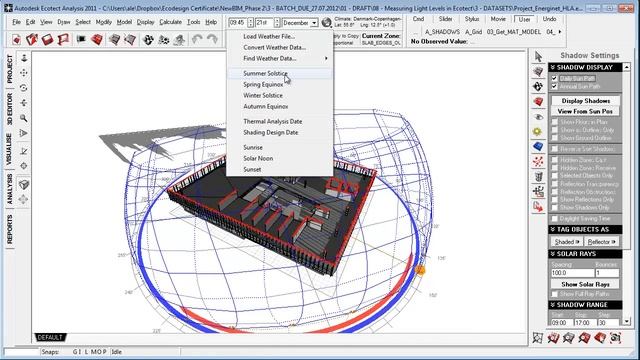Select the arrow pointer tool in right panel strip
Viewport: 640px width, 360px height.
click(538, 57)
